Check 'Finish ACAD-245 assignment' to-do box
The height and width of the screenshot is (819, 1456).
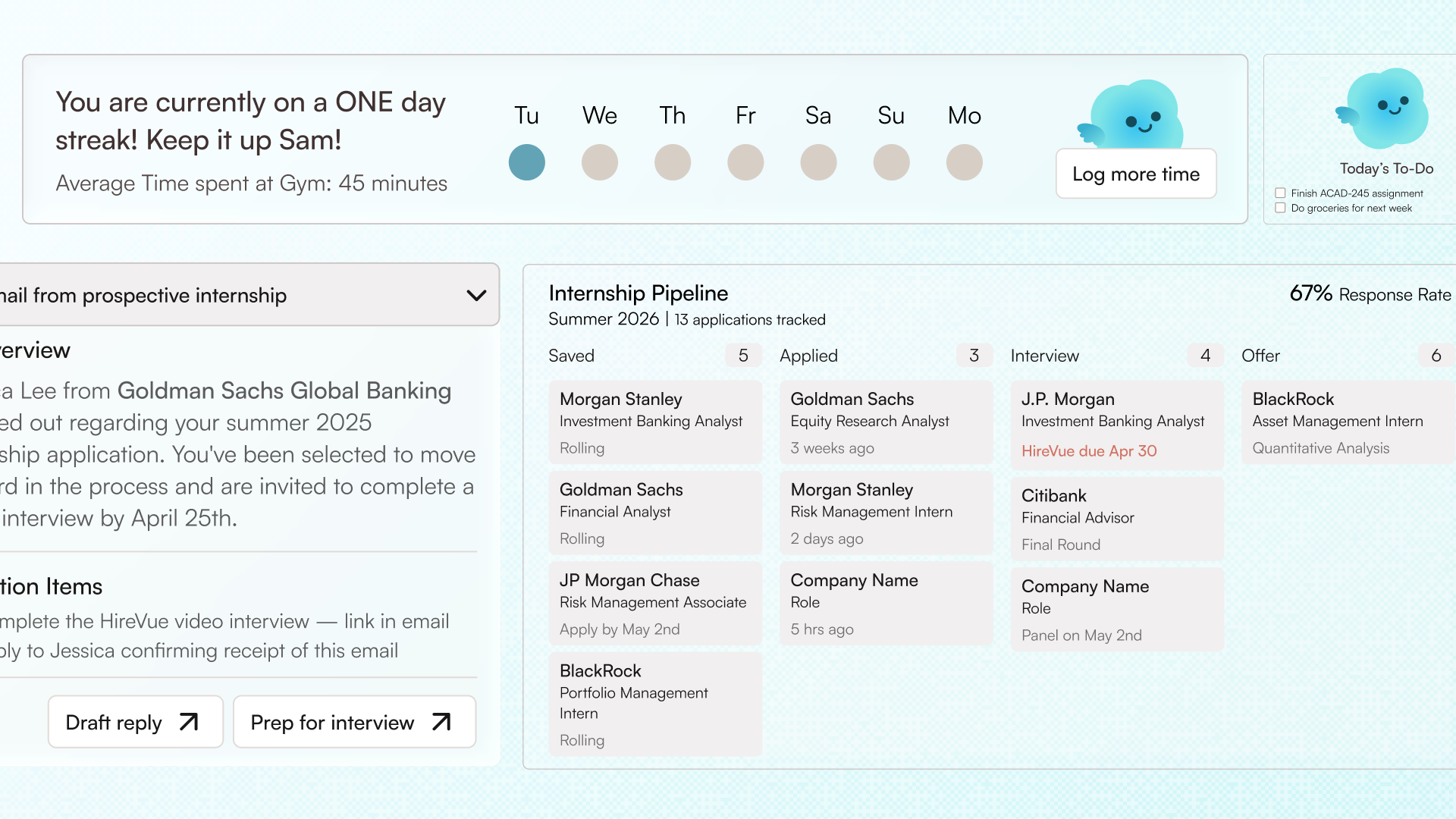(1280, 193)
